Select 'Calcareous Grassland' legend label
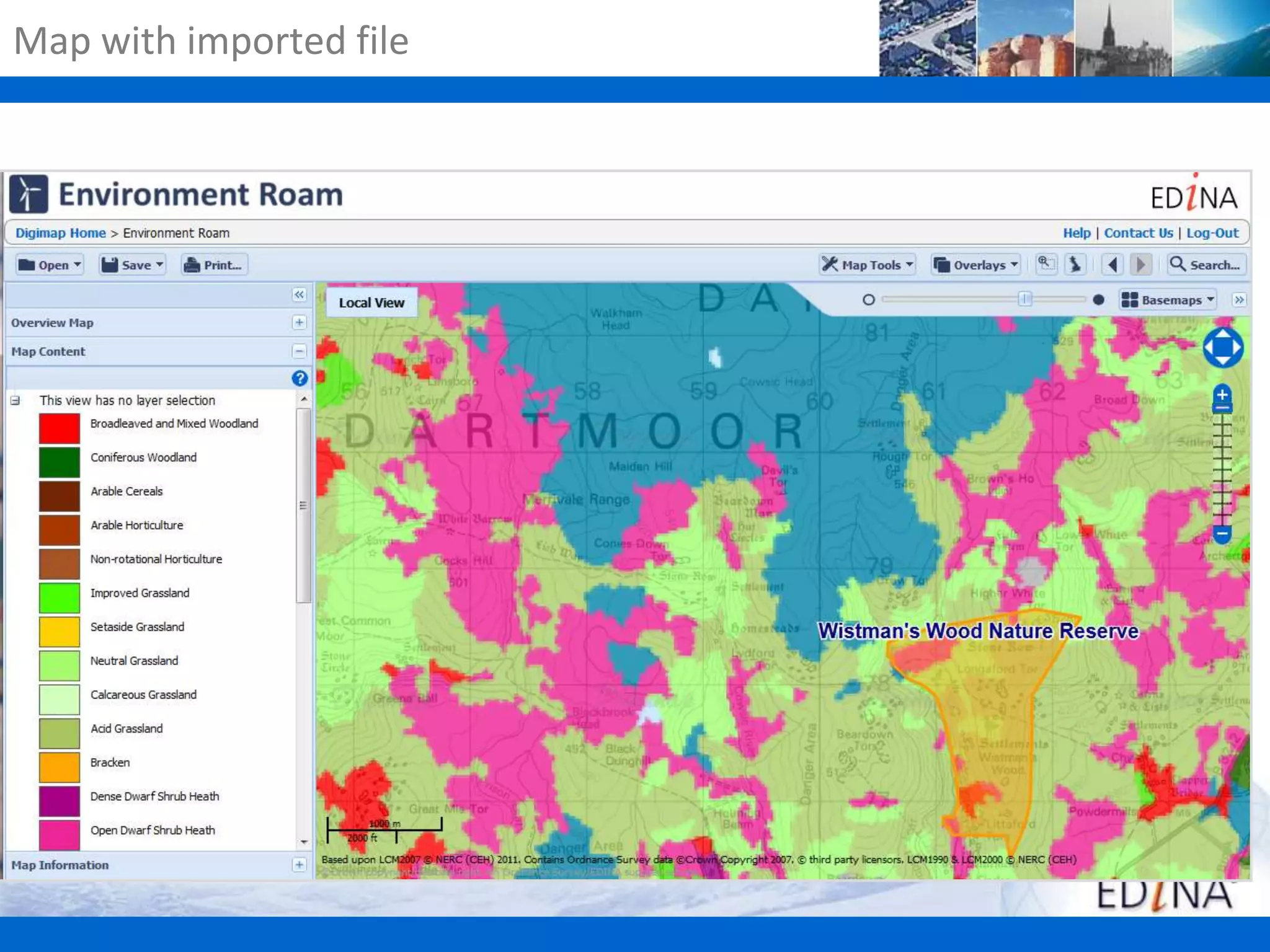 tap(144, 695)
